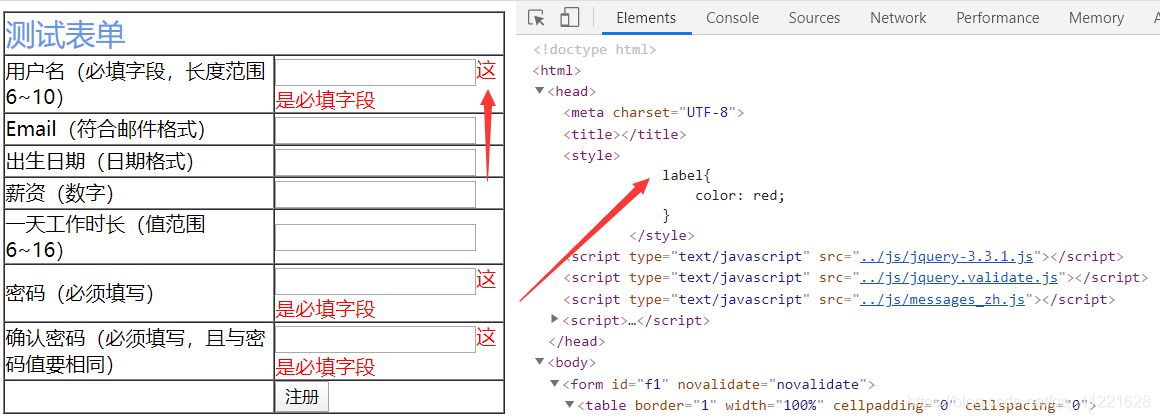The height and width of the screenshot is (420, 1160).
Task: Select the closing head tag line
Action: click(x=576, y=342)
